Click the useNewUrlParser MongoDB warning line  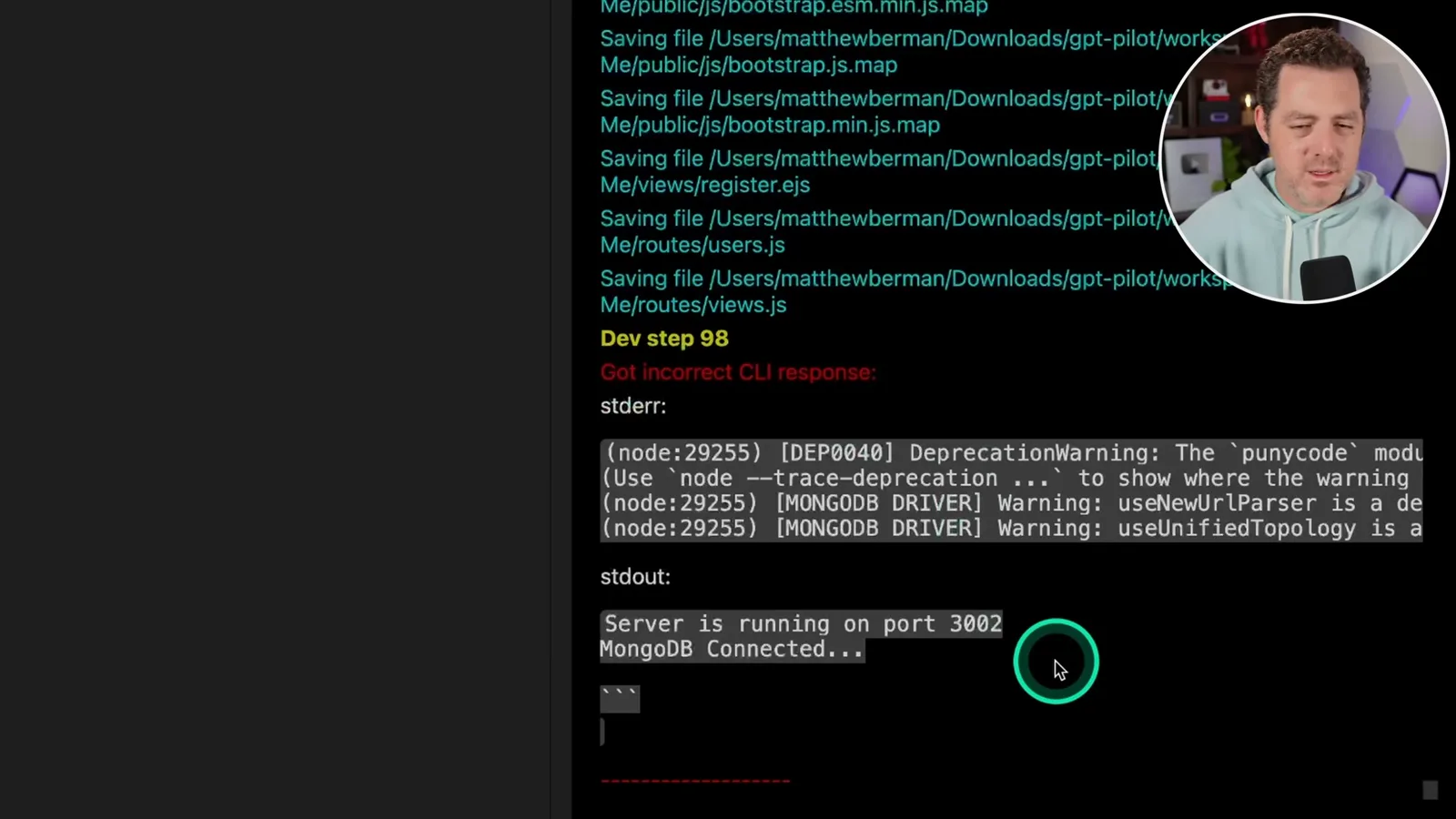click(1011, 503)
